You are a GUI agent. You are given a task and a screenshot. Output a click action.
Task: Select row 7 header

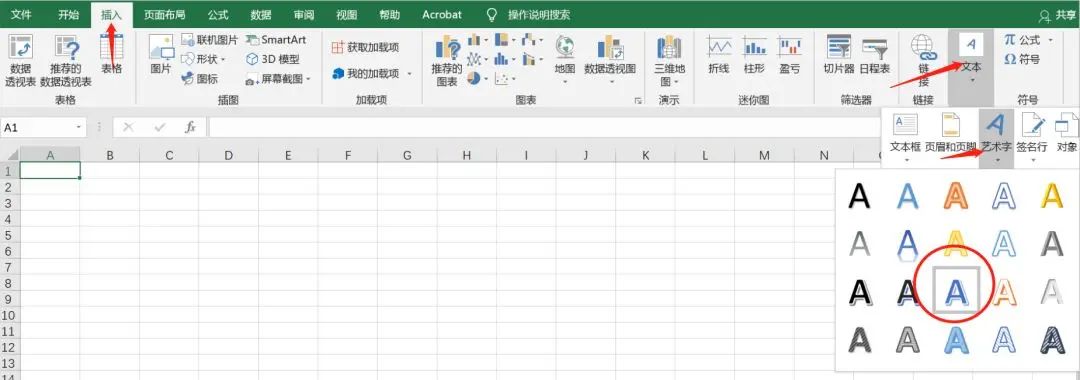pyautogui.click(x=10, y=267)
